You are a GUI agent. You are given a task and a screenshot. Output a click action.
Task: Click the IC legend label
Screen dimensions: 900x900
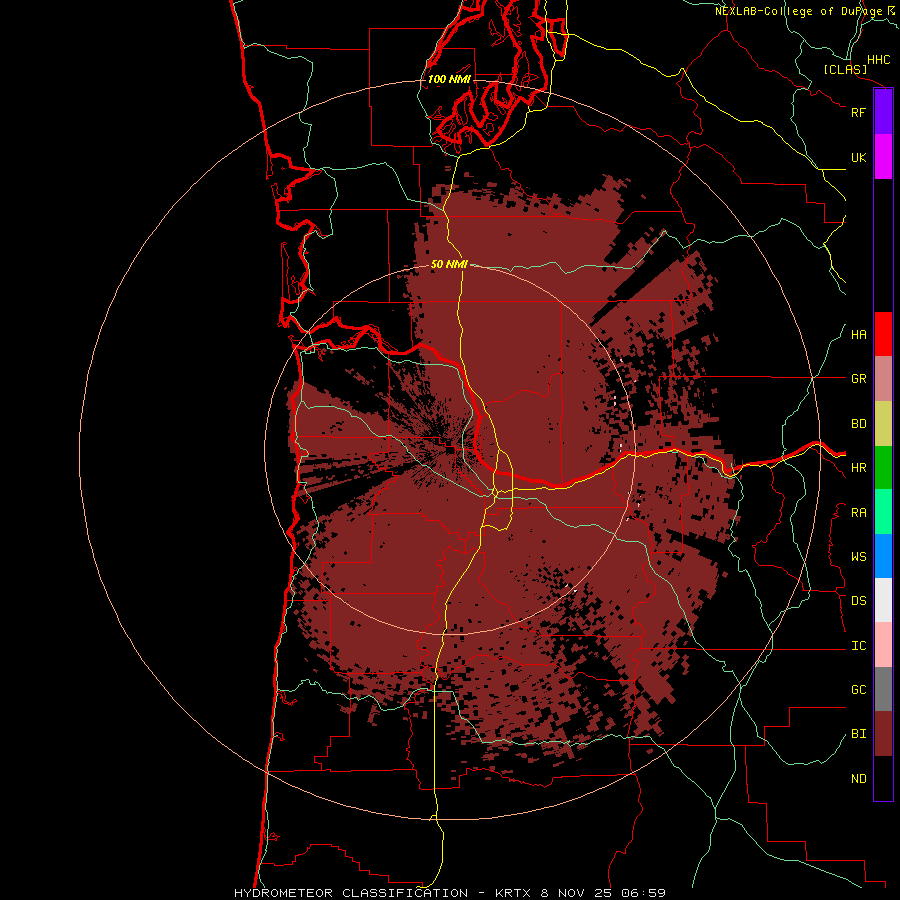pyautogui.click(x=858, y=646)
